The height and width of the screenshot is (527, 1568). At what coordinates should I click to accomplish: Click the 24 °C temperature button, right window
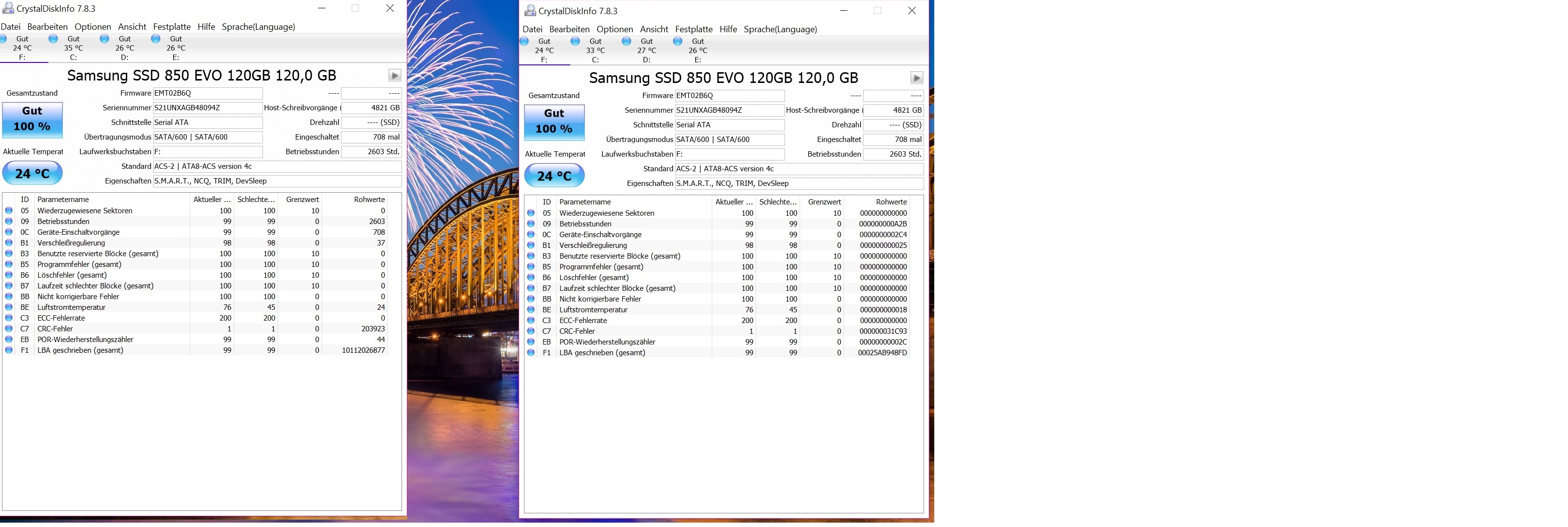pyautogui.click(x=554, y=176)
